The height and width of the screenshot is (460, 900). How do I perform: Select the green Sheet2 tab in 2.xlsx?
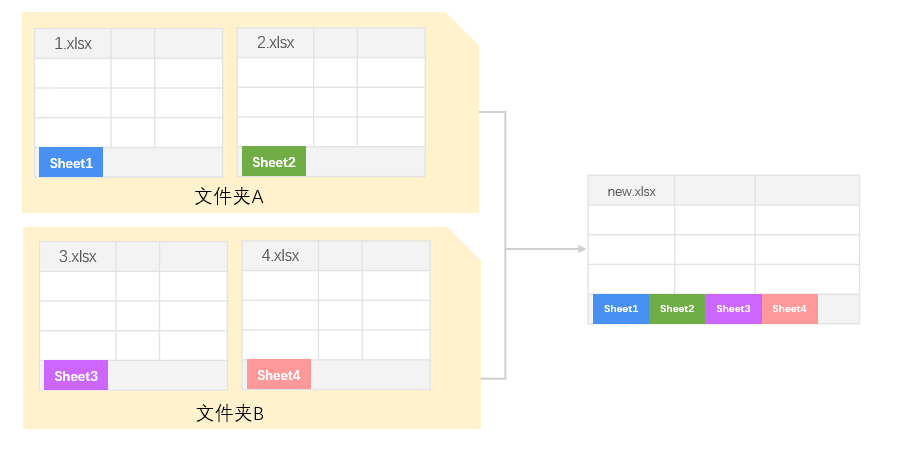[x=274, y=162]
